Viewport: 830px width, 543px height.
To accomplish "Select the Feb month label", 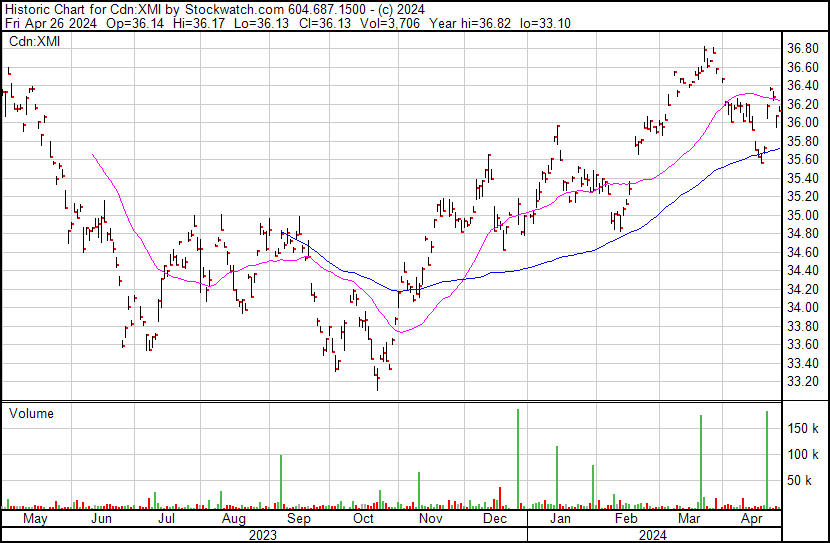I will point(626,518).
